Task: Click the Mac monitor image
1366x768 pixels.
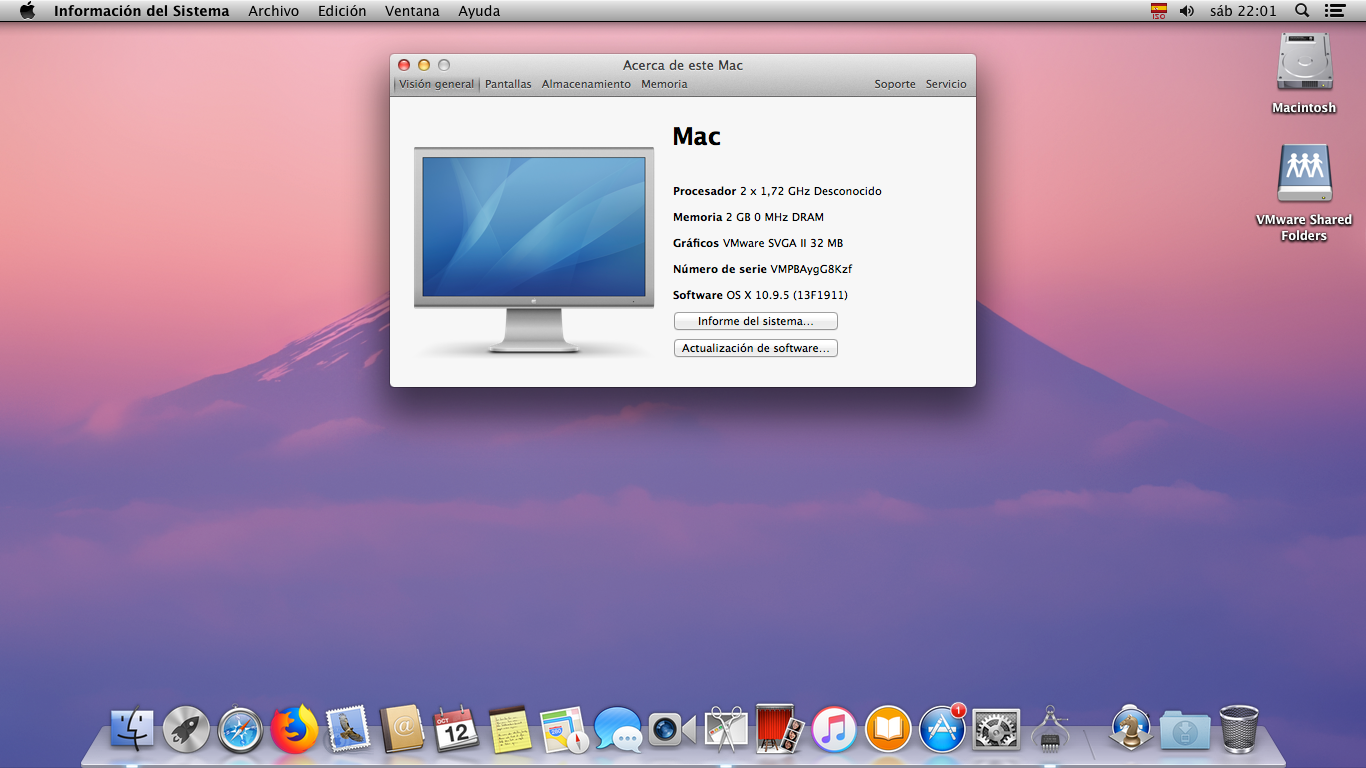Action: coord(534,250)
